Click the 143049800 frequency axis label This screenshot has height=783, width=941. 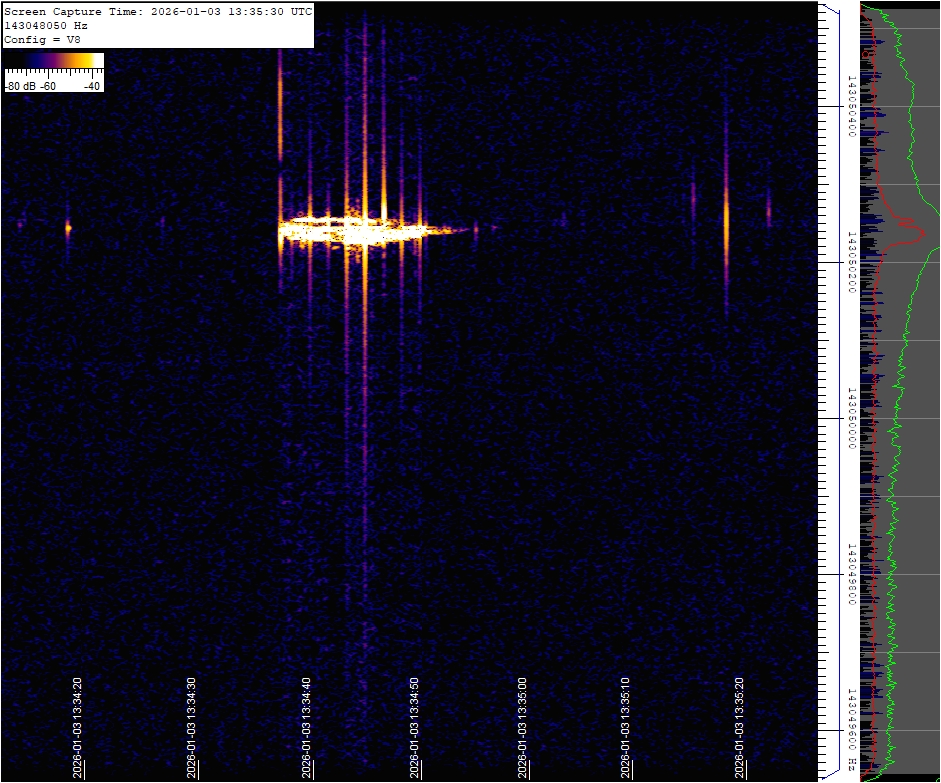(x=852, y=574)
